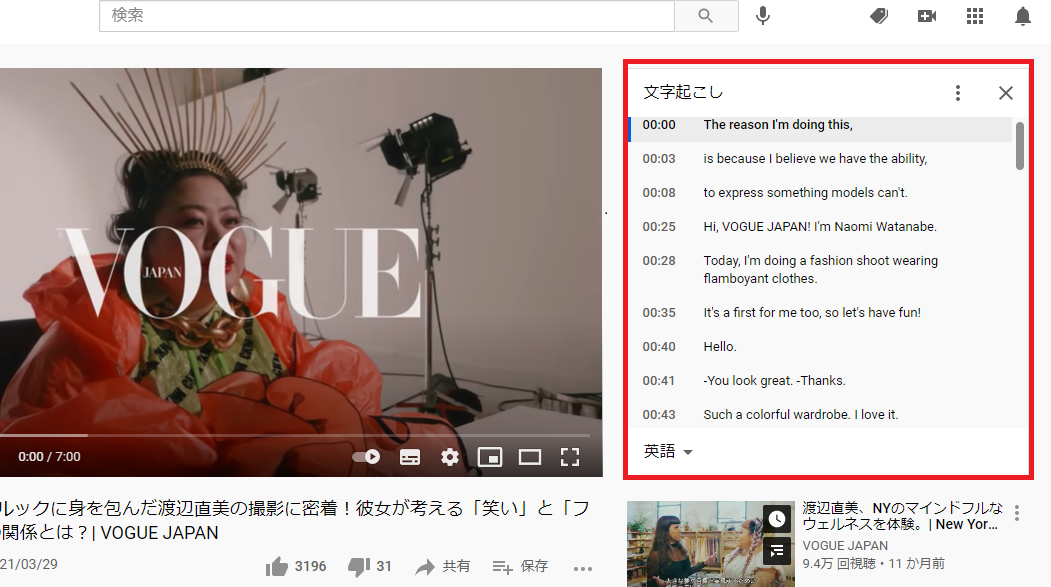Viewport: 1051px width, 587px height.
Task: Jump to line "Such a colorful wardrobe"
Action: click(x=821, y=415)
